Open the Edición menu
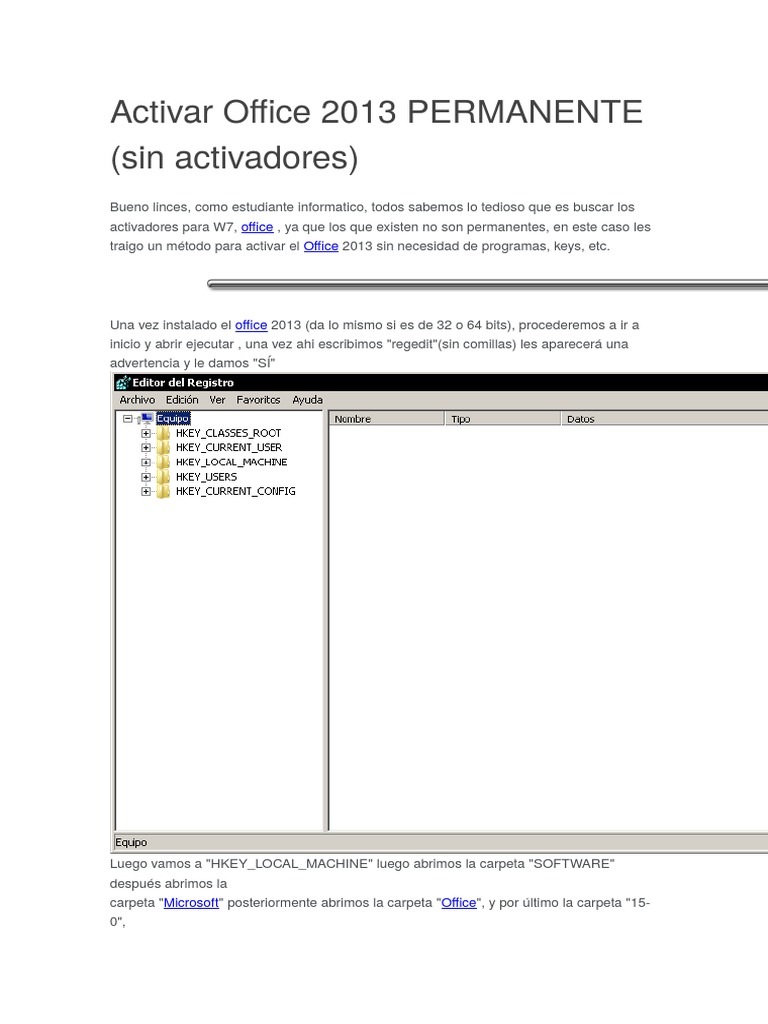 tap(182, 400)
